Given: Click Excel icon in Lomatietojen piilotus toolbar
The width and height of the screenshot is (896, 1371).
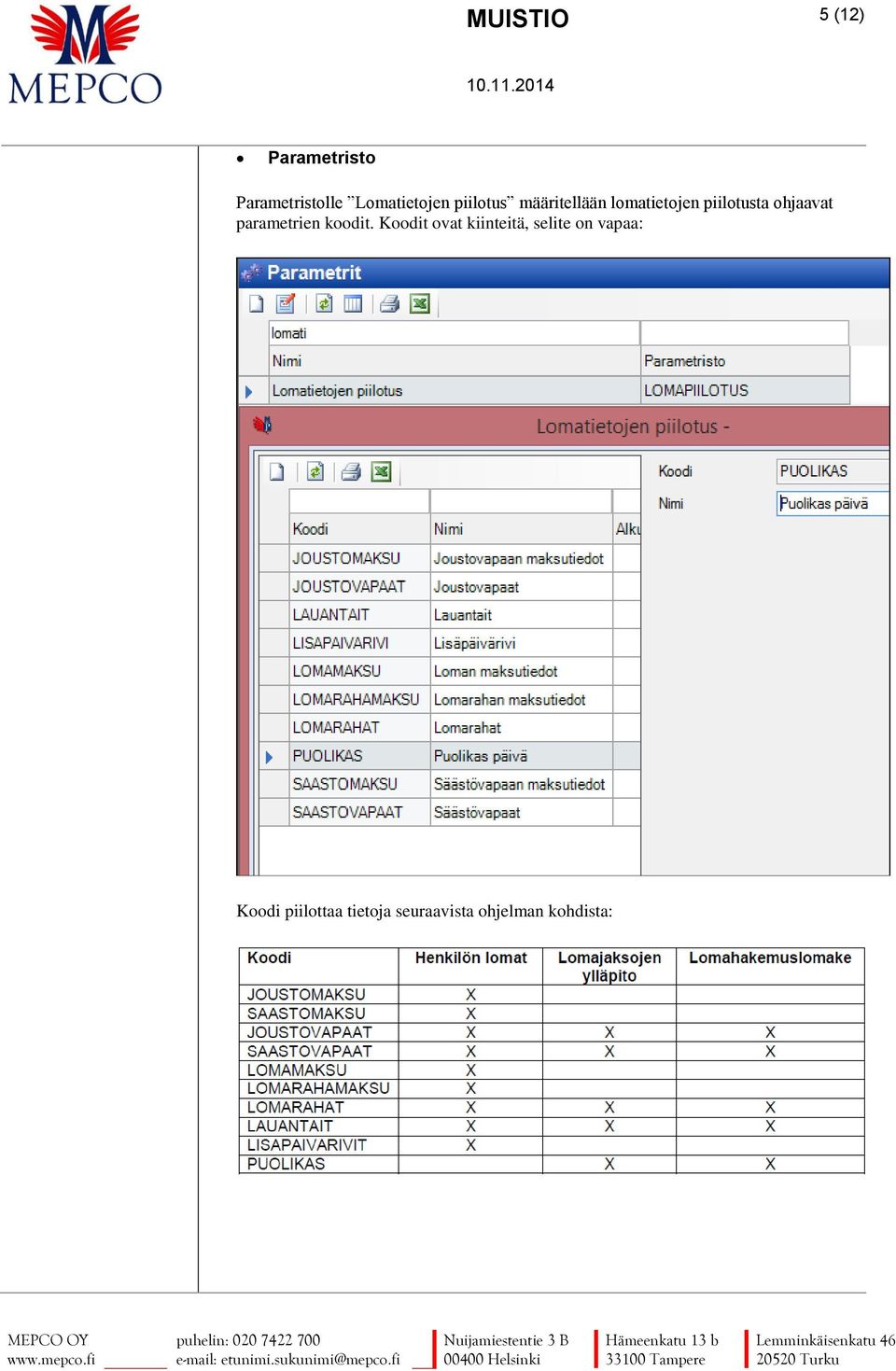Looking at the screenshot, I should [381, 472].
